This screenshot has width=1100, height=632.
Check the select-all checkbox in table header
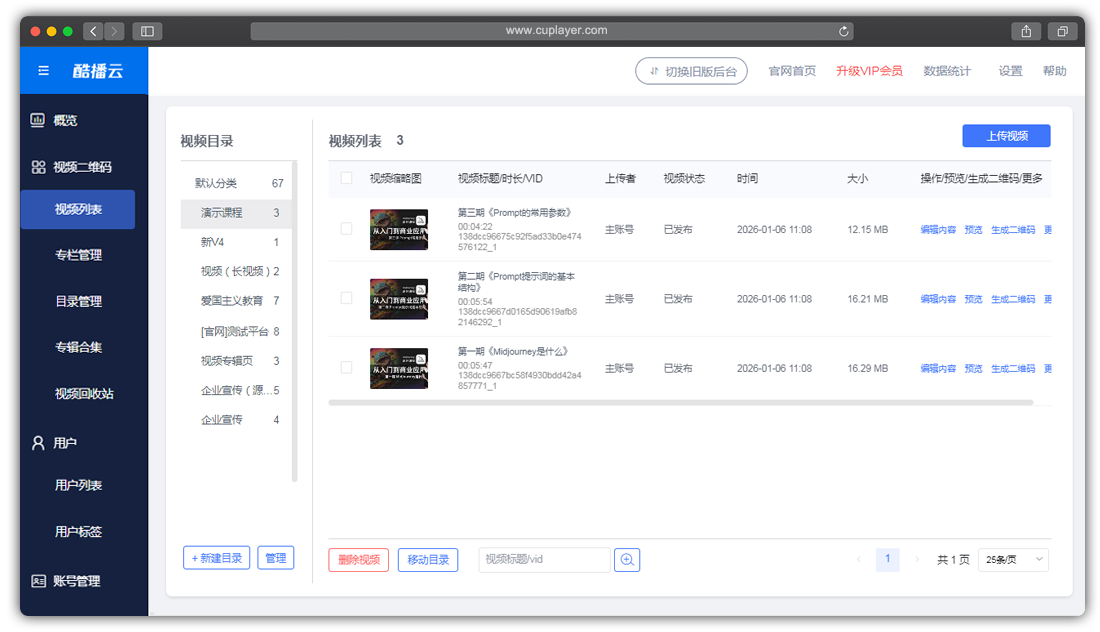click(346, 178)
